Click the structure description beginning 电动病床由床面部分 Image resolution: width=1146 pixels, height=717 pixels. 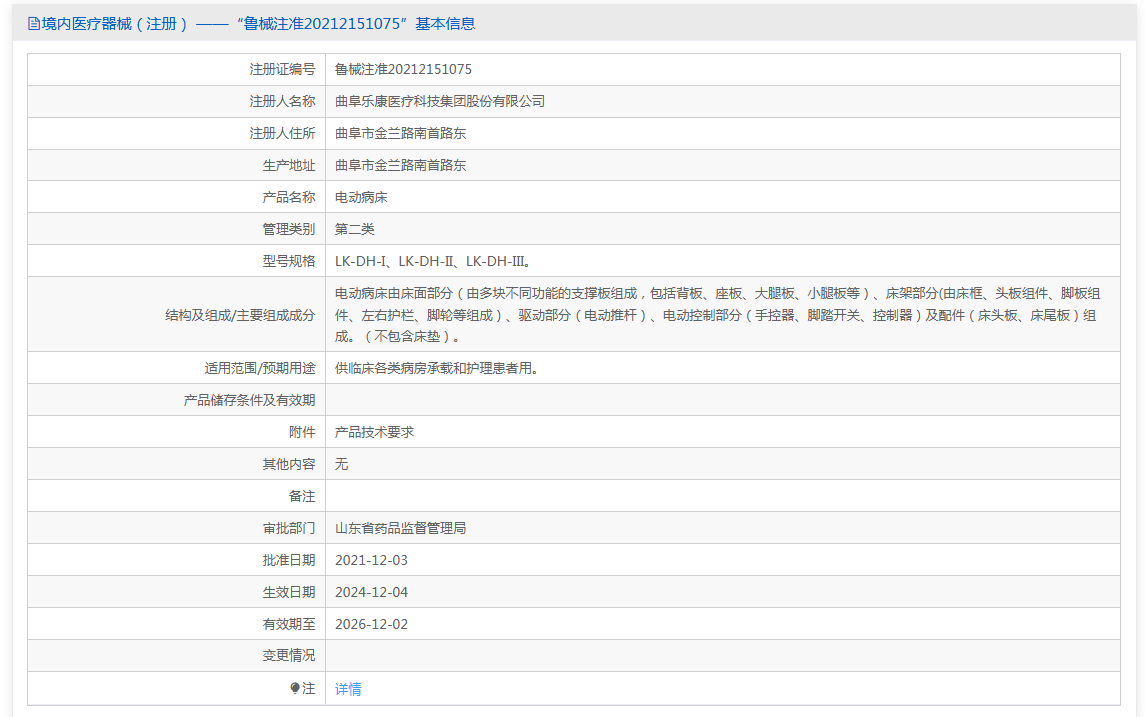(x=718, y=315)
